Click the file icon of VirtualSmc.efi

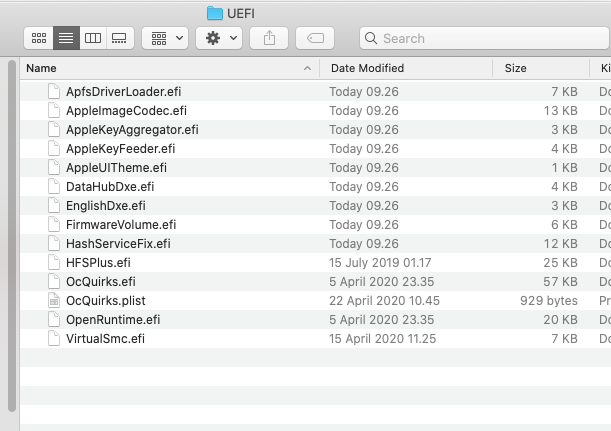(x=54, y=338)
